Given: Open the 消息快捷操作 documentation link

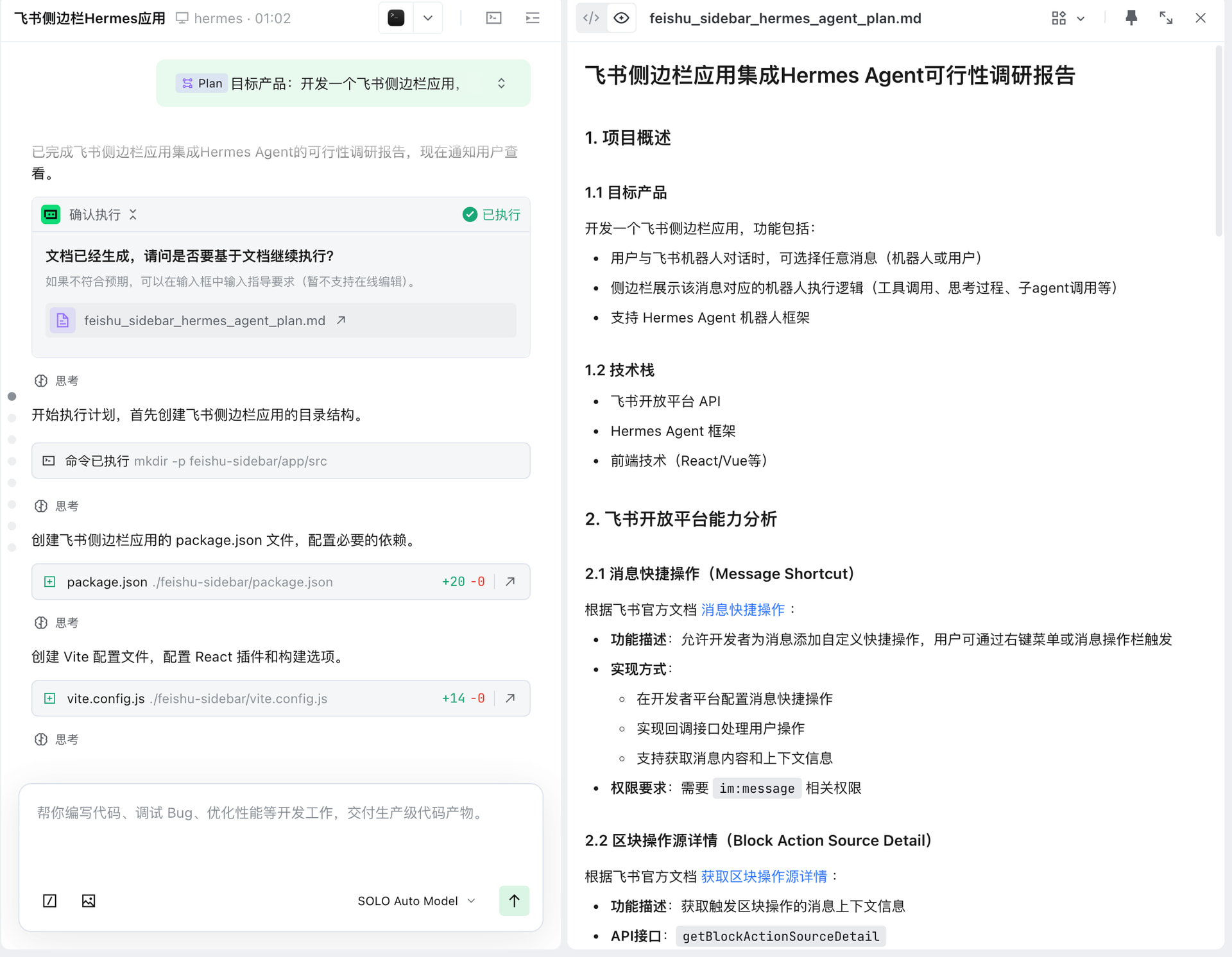Looking at the screenshot, I should tap(742, 609).
